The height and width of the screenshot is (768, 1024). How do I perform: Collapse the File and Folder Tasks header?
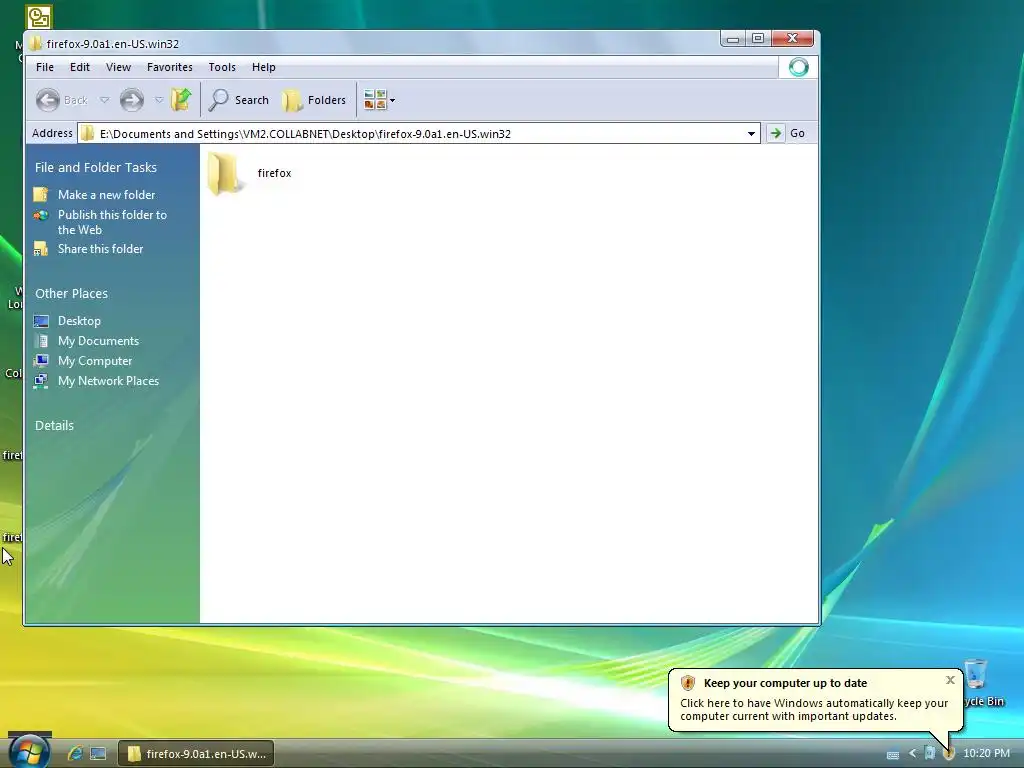point(96,167)
